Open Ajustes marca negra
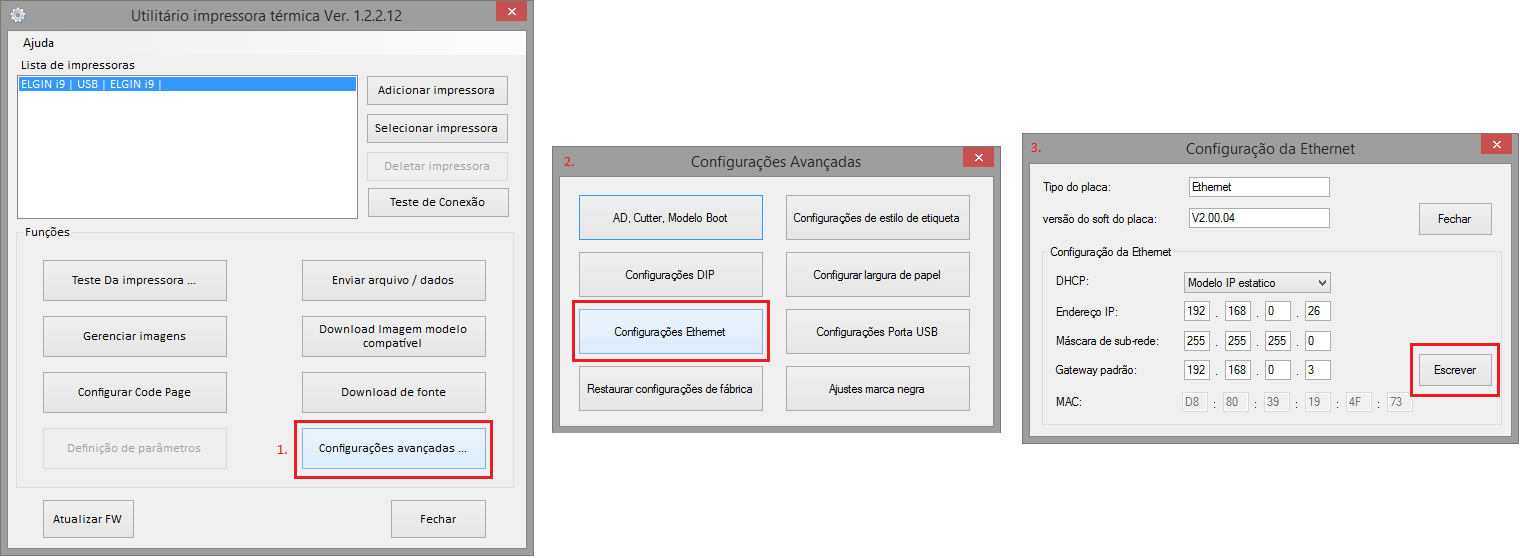The image size is (1520, 558). (x=877, y=388)
